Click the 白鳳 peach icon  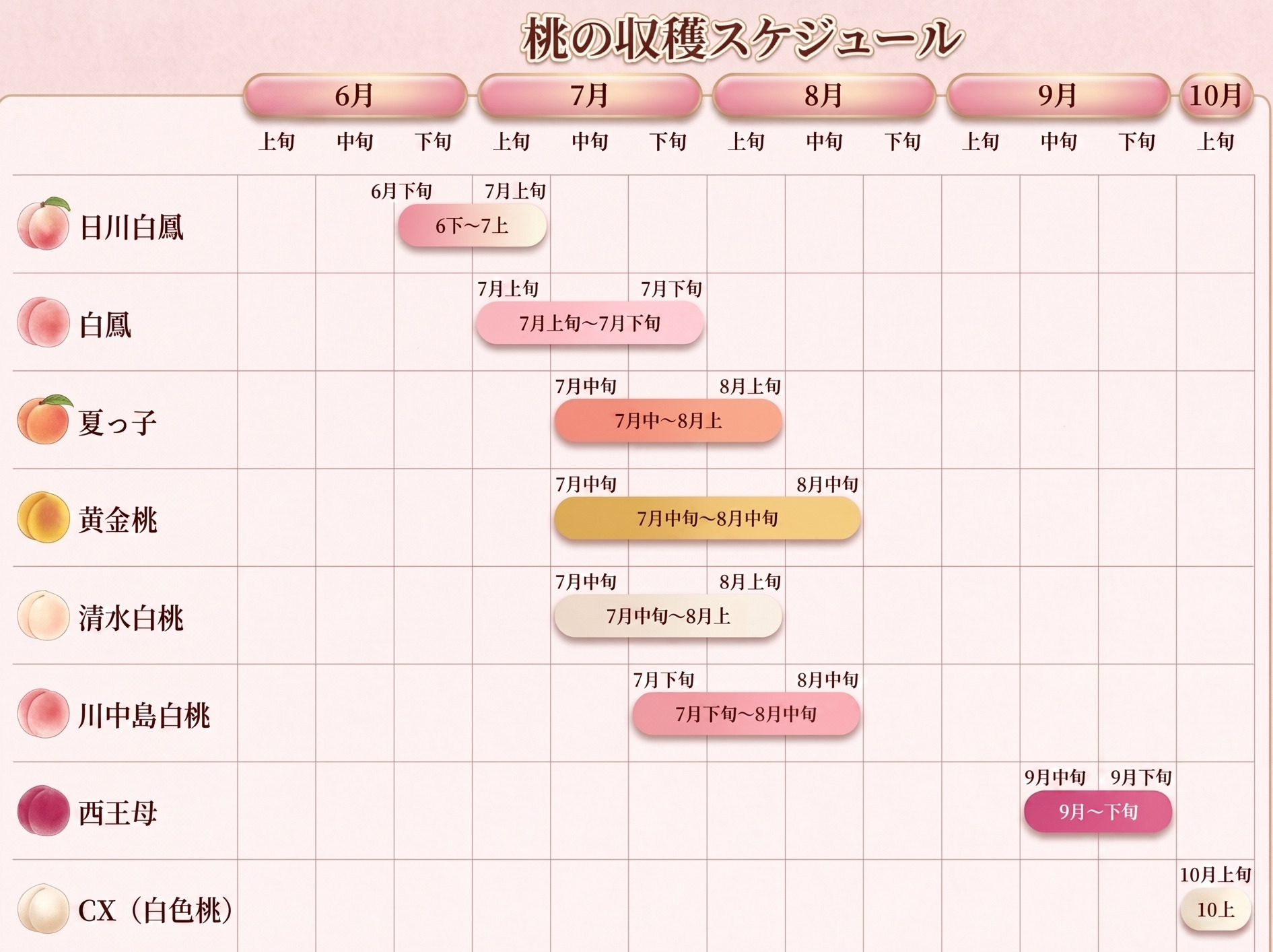tap(44, 322)
